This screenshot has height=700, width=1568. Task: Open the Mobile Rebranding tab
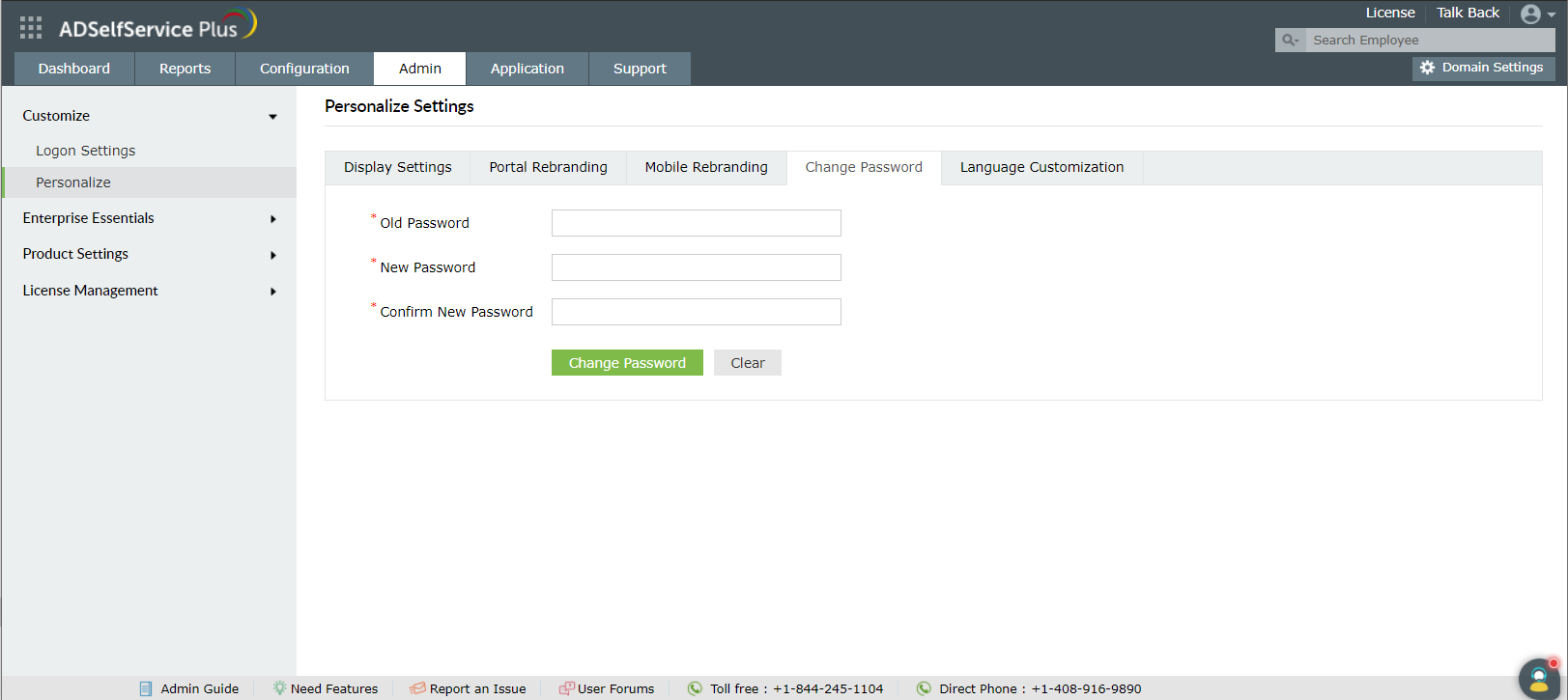click(706, 167)
